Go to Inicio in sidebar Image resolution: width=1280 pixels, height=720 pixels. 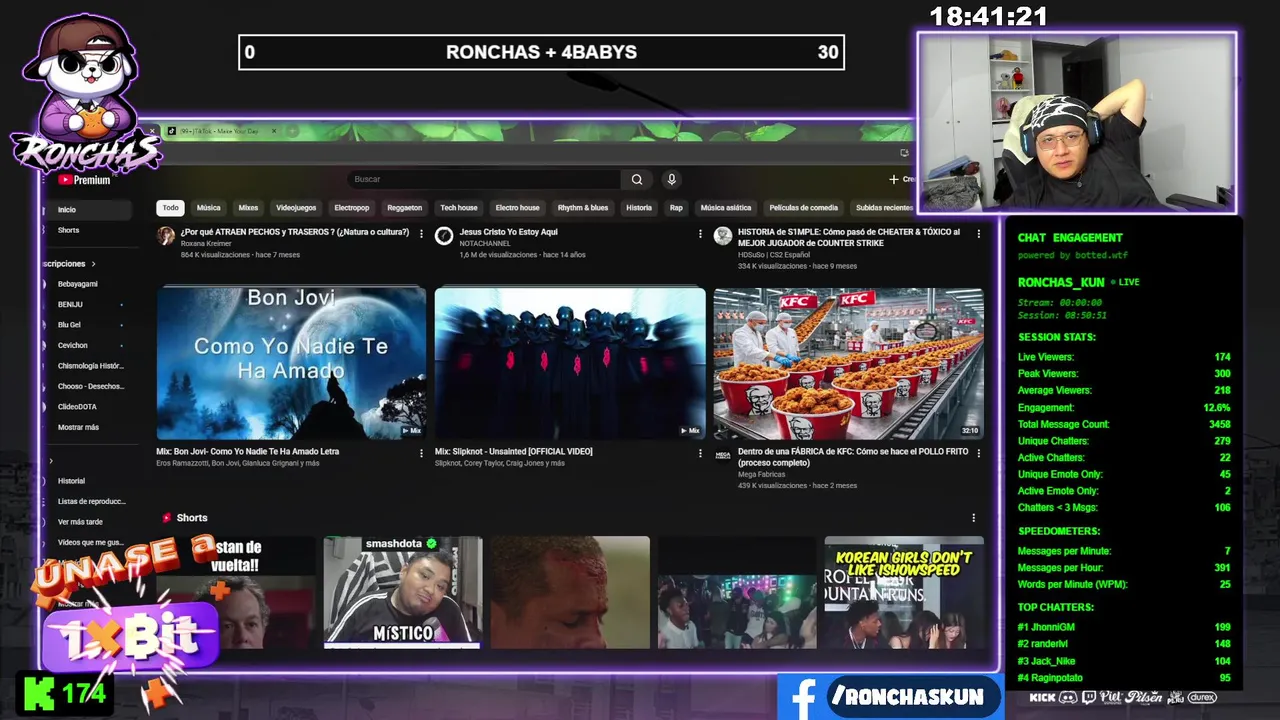tap(87, 210)
